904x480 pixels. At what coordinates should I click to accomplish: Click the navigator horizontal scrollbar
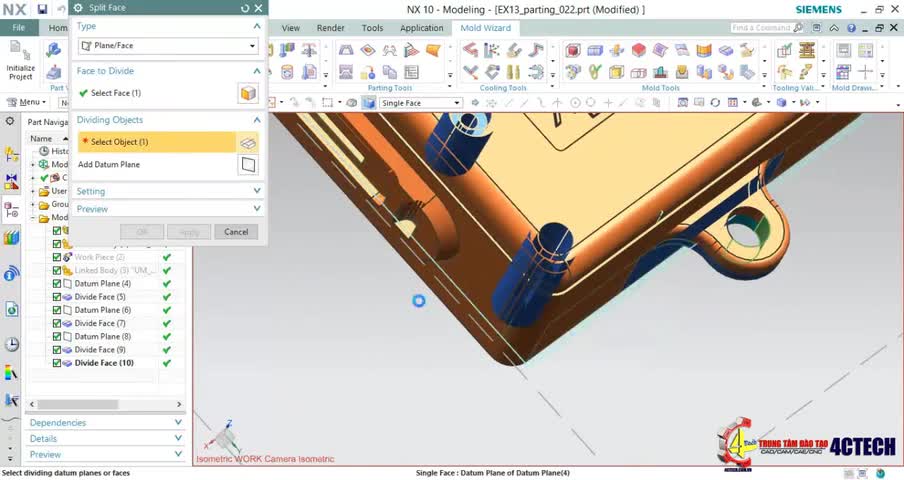(x=78, y=405)
